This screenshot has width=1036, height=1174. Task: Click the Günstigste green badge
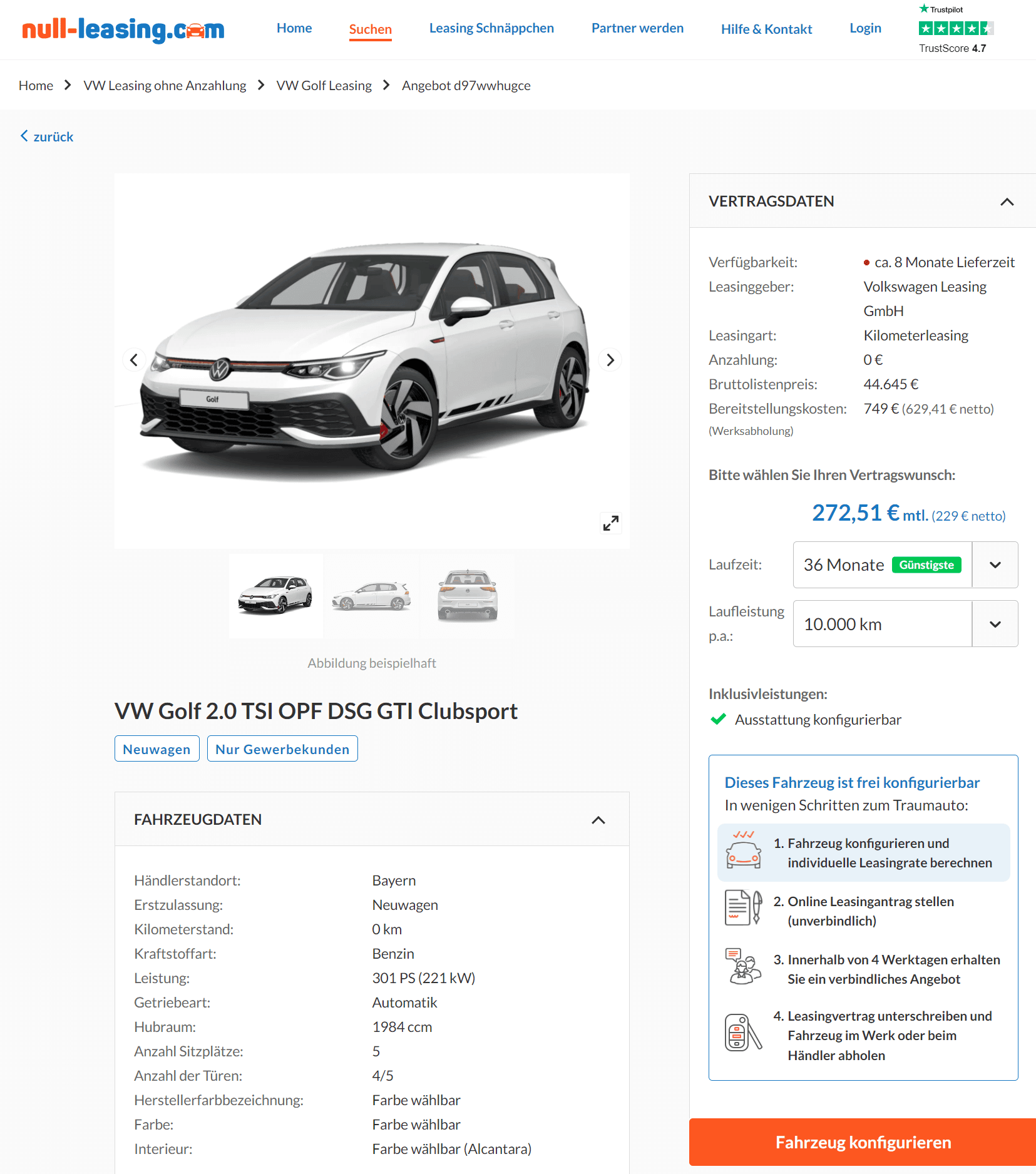[x=926, y=565]
